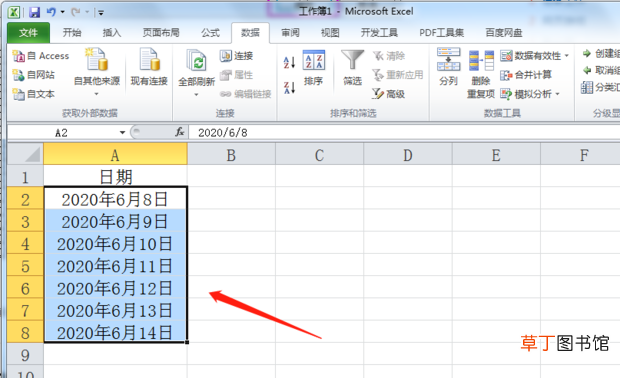The width and height of the screenshot is (620, 378).
Task: Sort ascending with the A-Z icon
Action: (289, 62)
